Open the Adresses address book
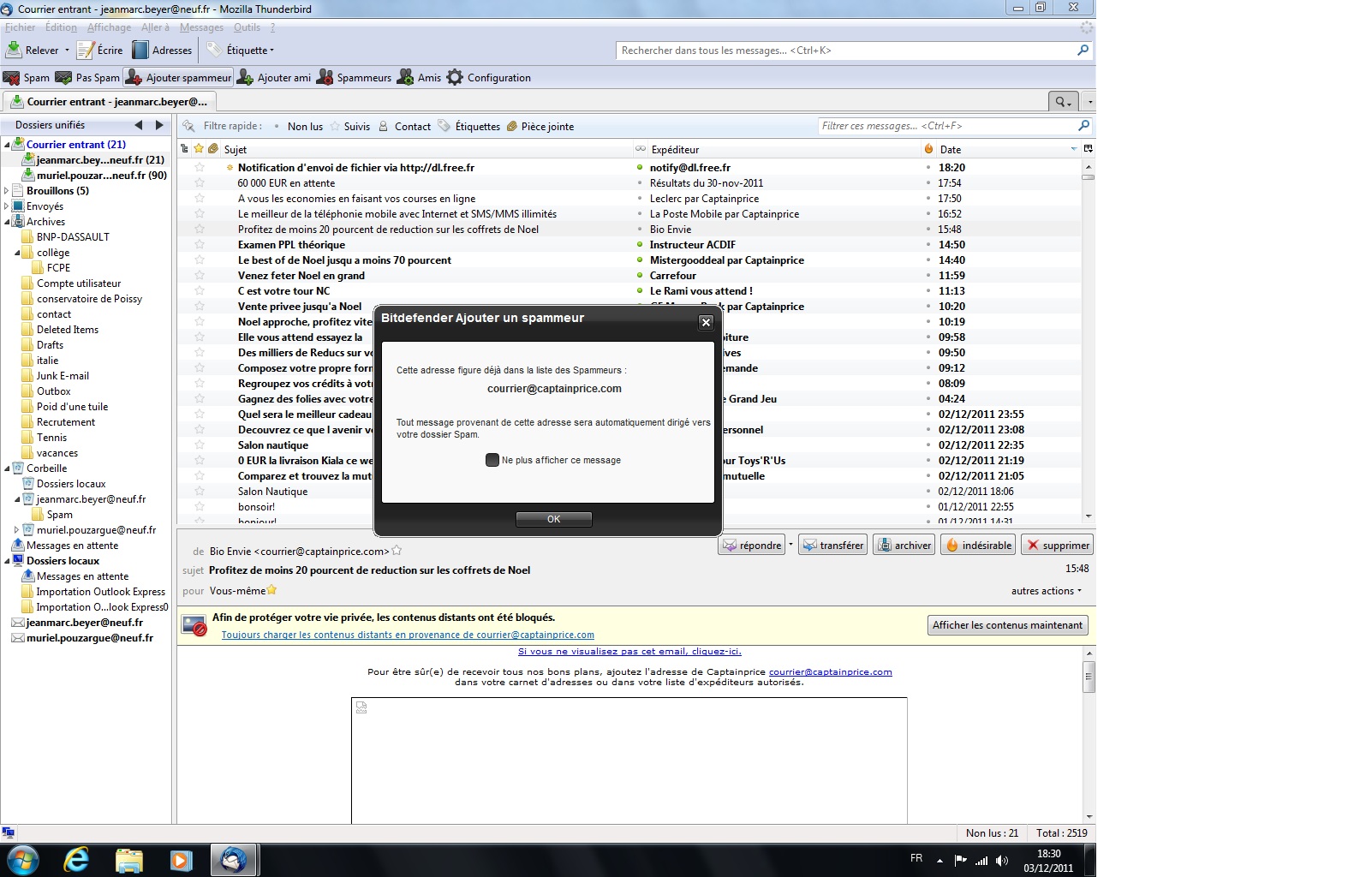 162,50
